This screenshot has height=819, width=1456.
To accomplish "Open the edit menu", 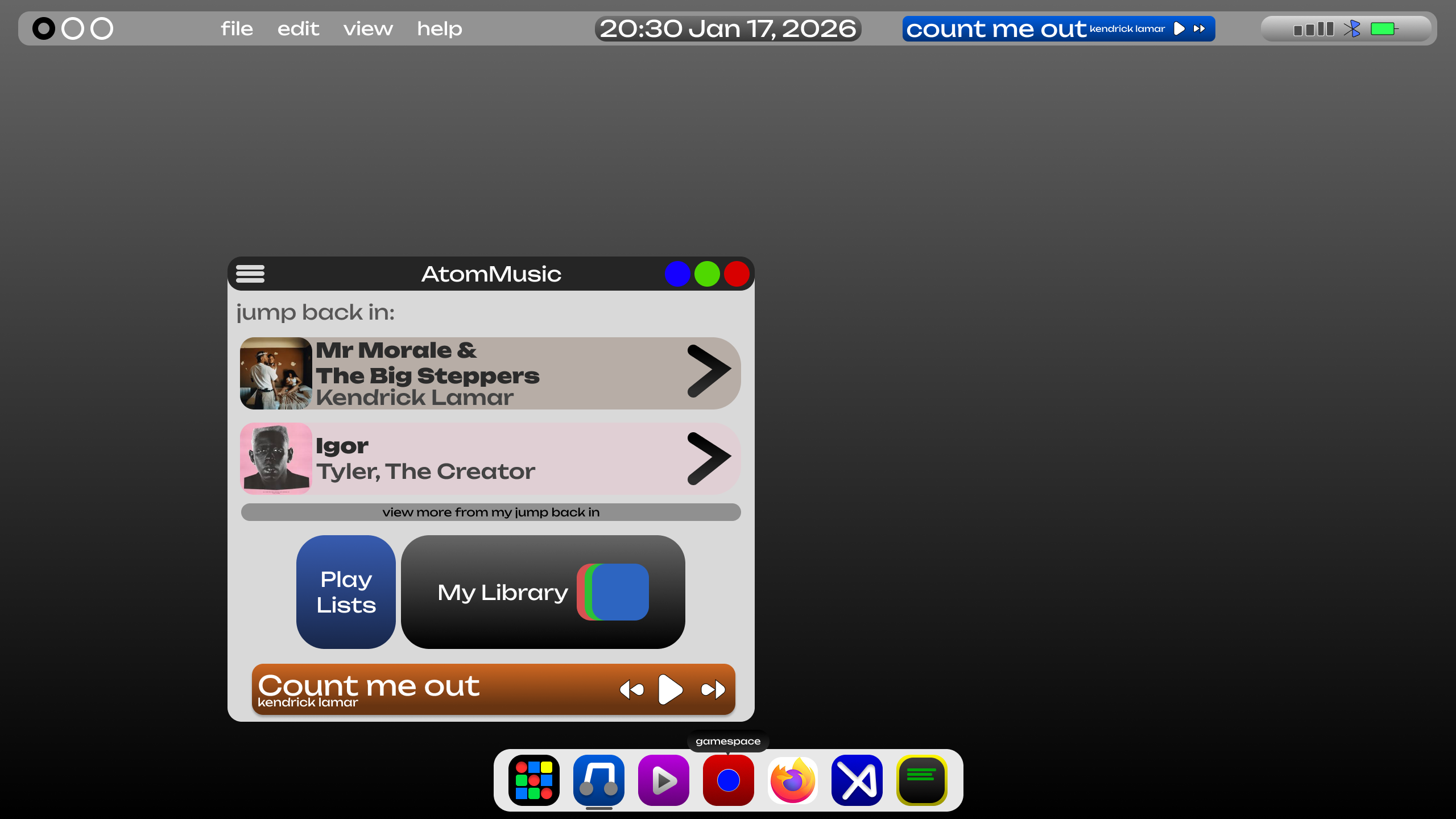I will (298, 28).
